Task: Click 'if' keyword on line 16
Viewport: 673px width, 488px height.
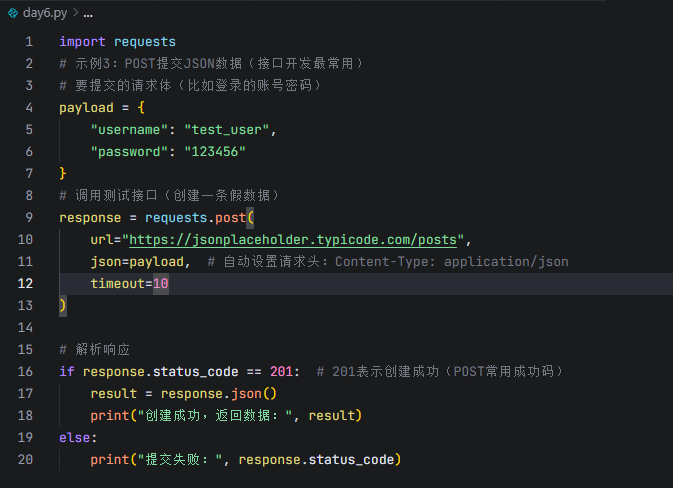Action: [x=67, y=372]
